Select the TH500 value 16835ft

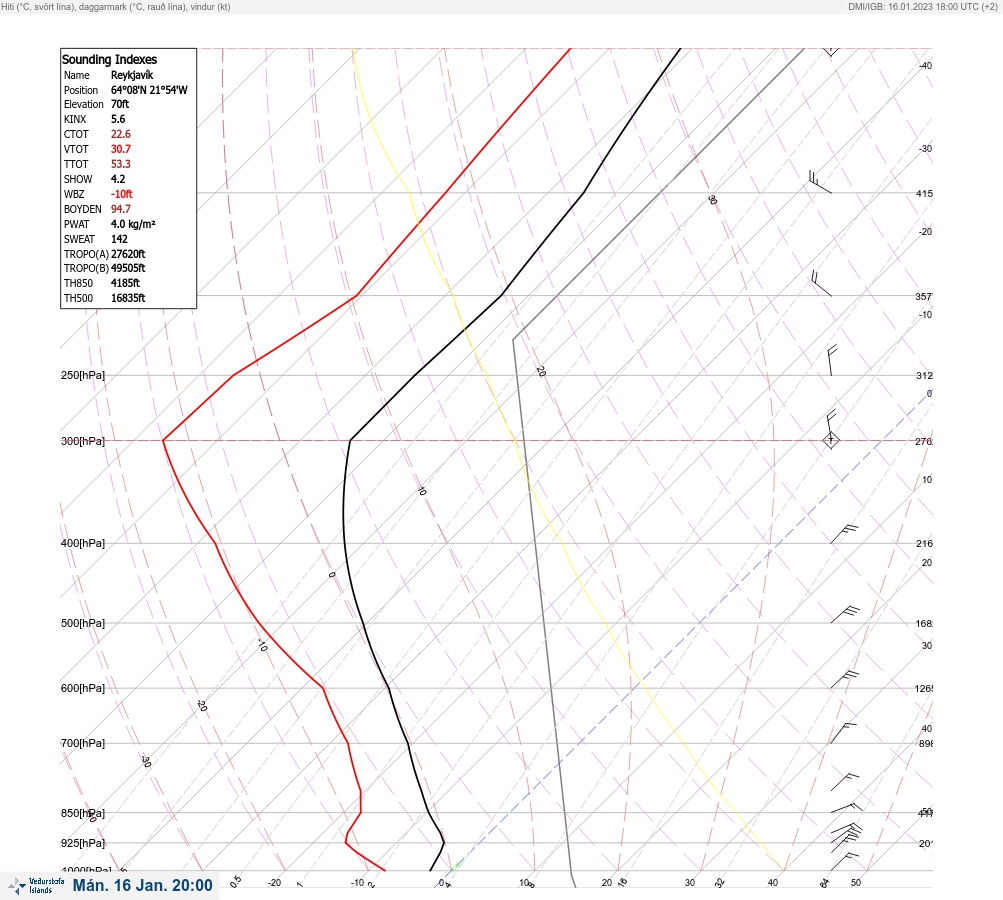(x=128, y=298)
